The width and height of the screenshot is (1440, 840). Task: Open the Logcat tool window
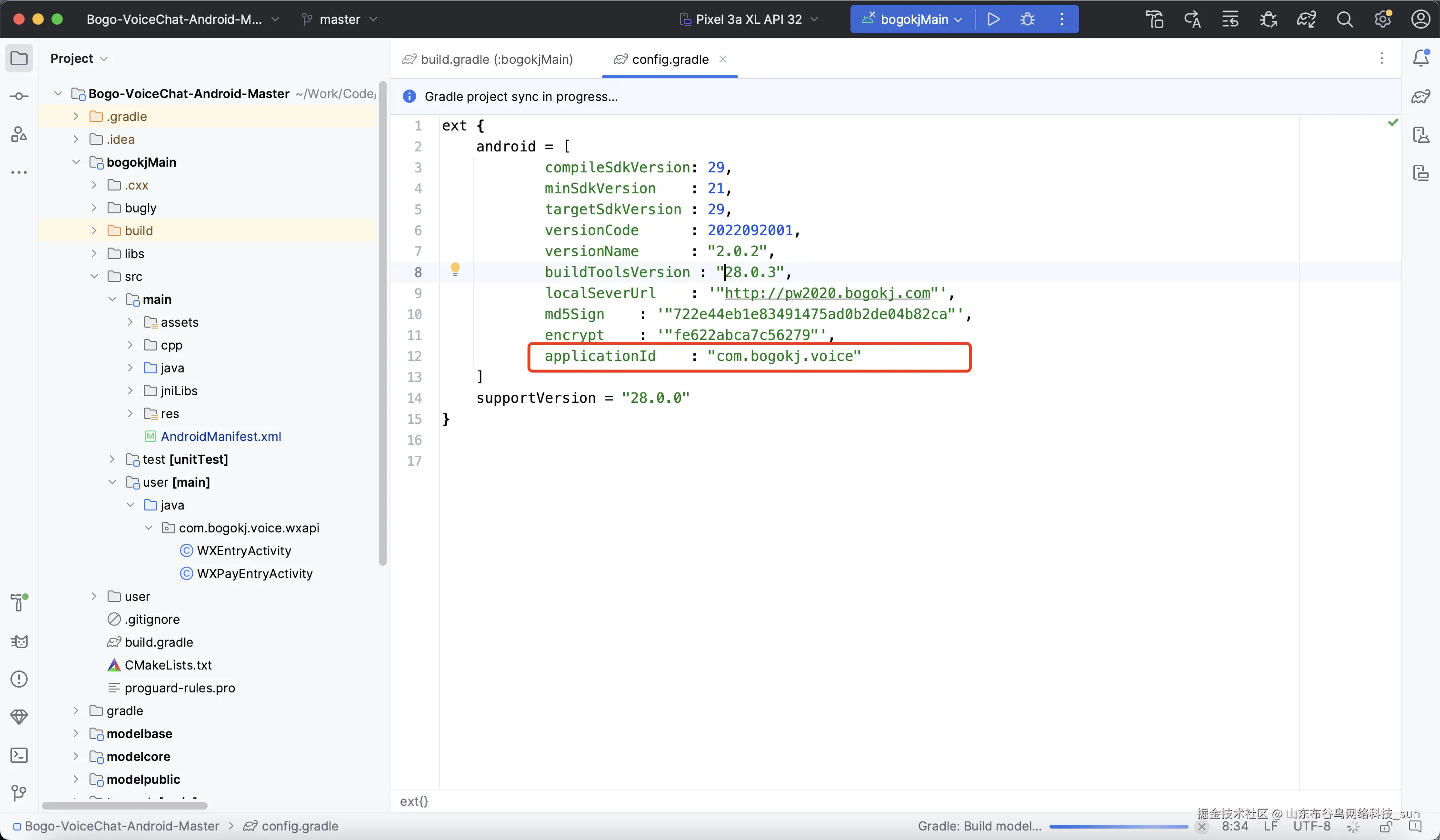pos(19,641)
